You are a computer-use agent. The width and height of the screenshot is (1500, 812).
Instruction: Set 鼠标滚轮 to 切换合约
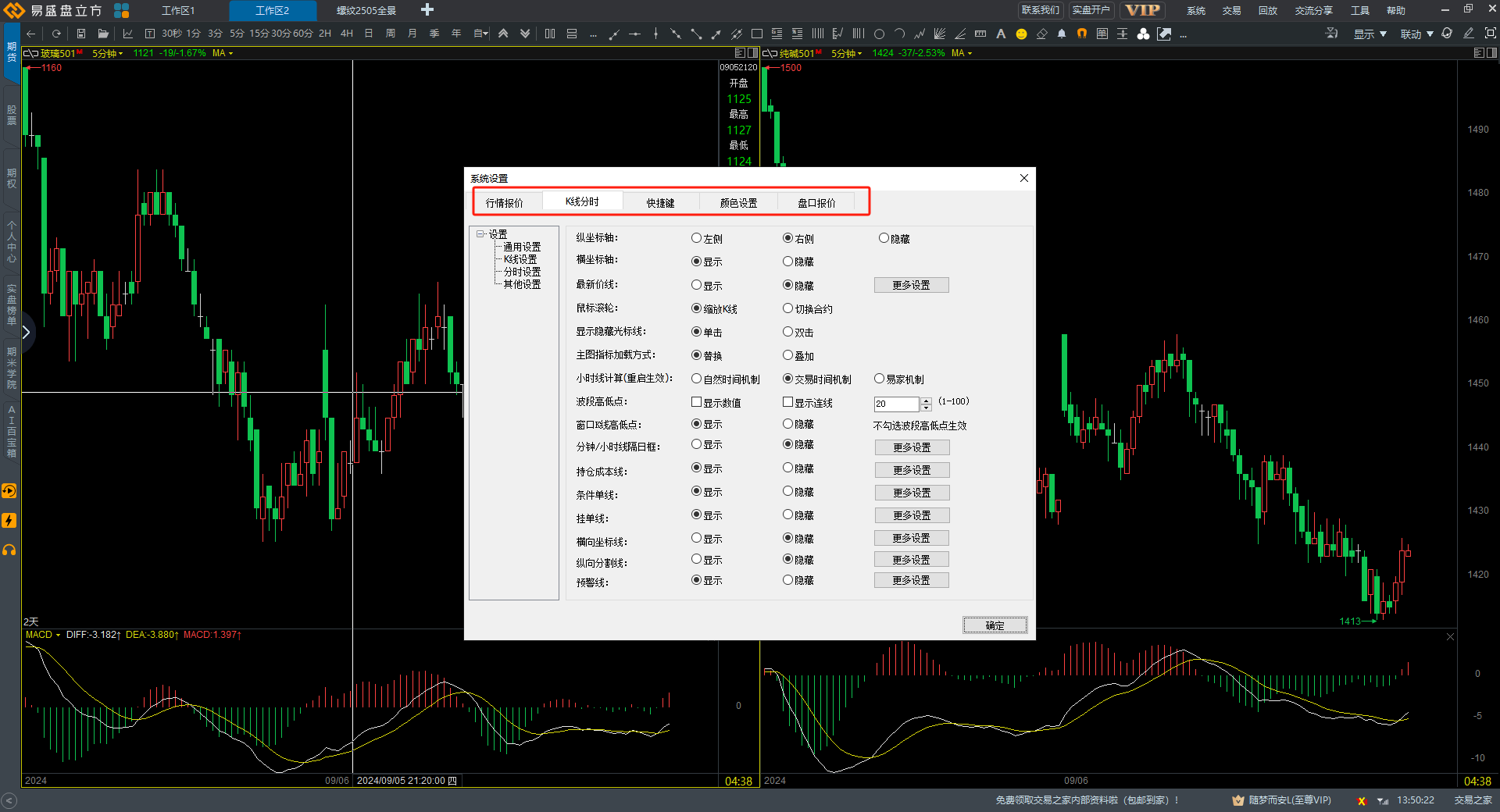808,308
